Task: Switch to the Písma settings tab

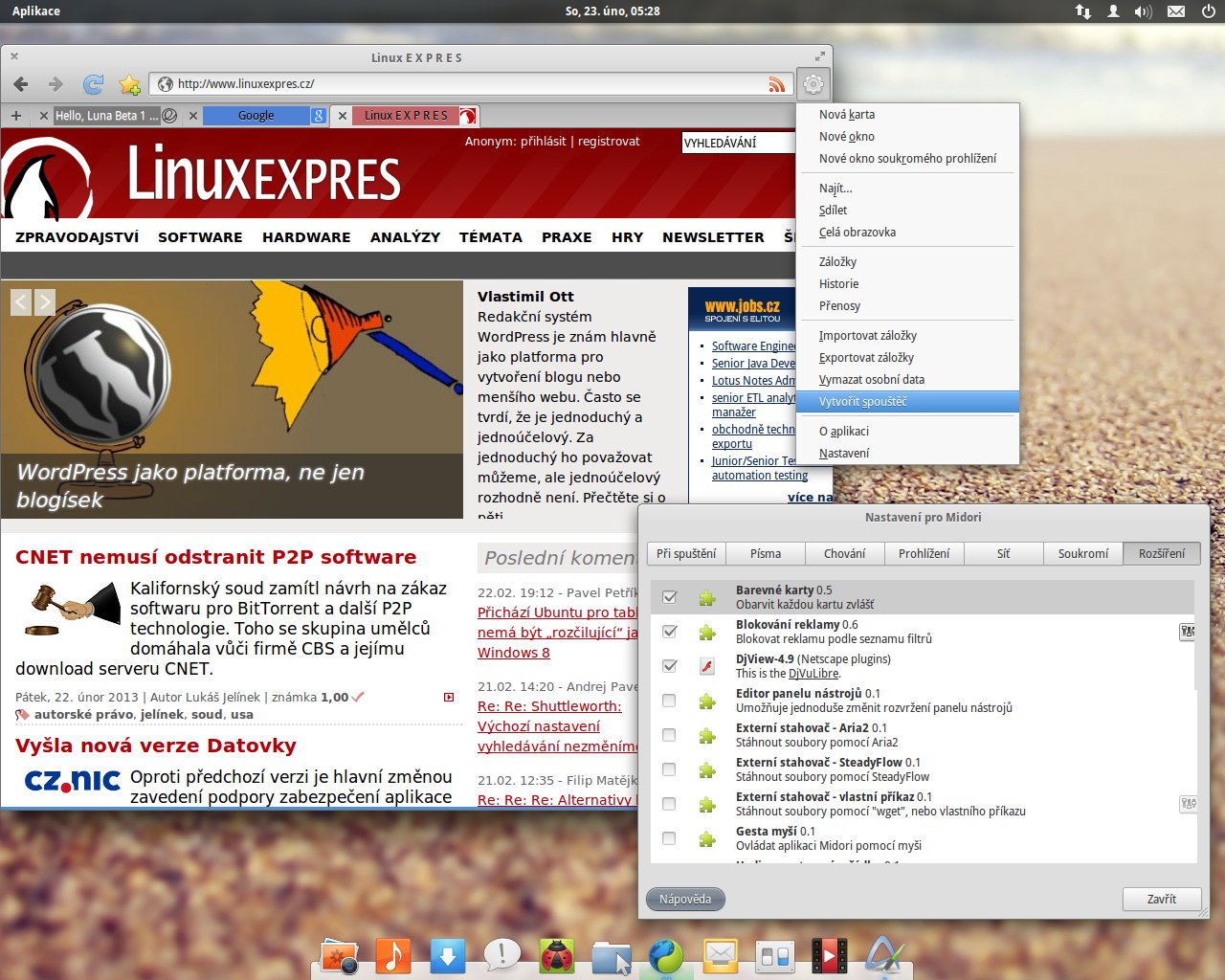Action: click(766, 554)
